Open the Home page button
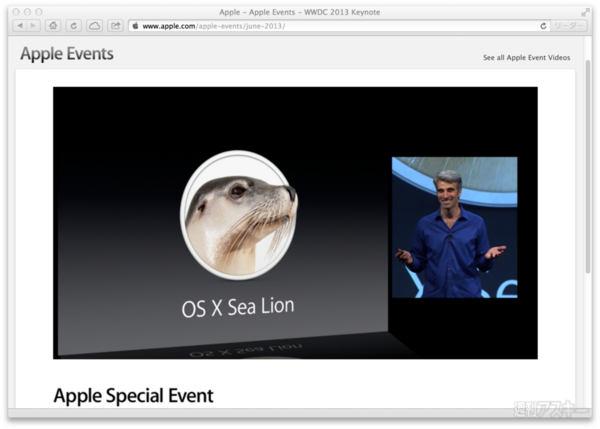 pos(53,26)
